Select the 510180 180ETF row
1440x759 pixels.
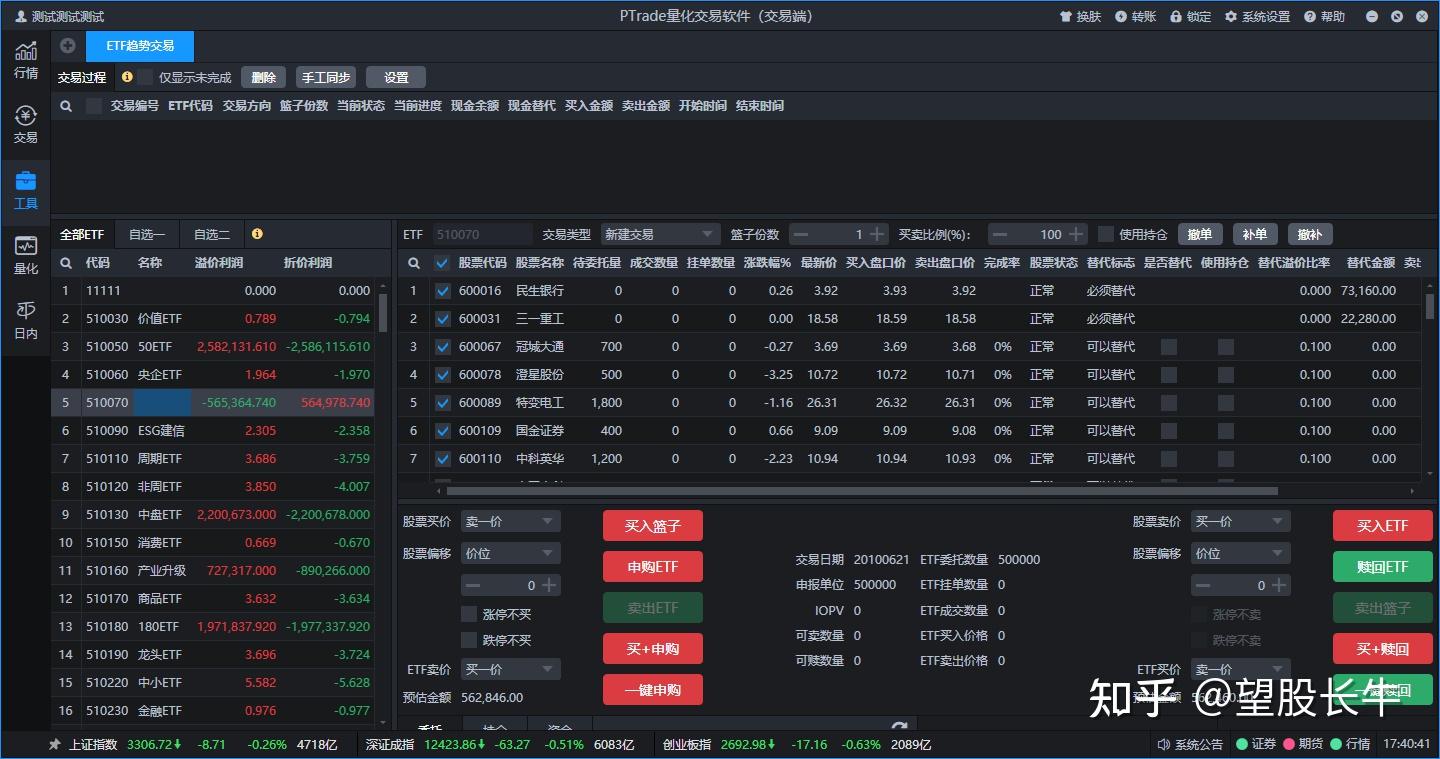213,627
